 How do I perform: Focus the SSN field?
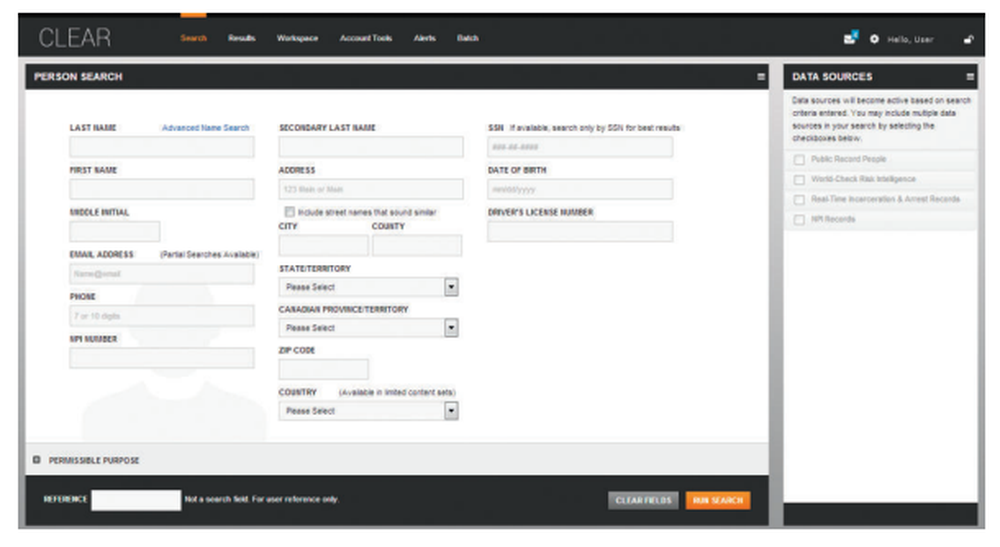[580, 147]
